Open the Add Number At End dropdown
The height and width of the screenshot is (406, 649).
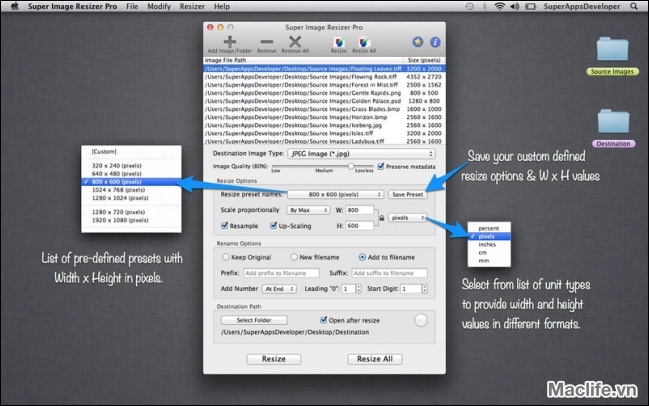(279, 289)
